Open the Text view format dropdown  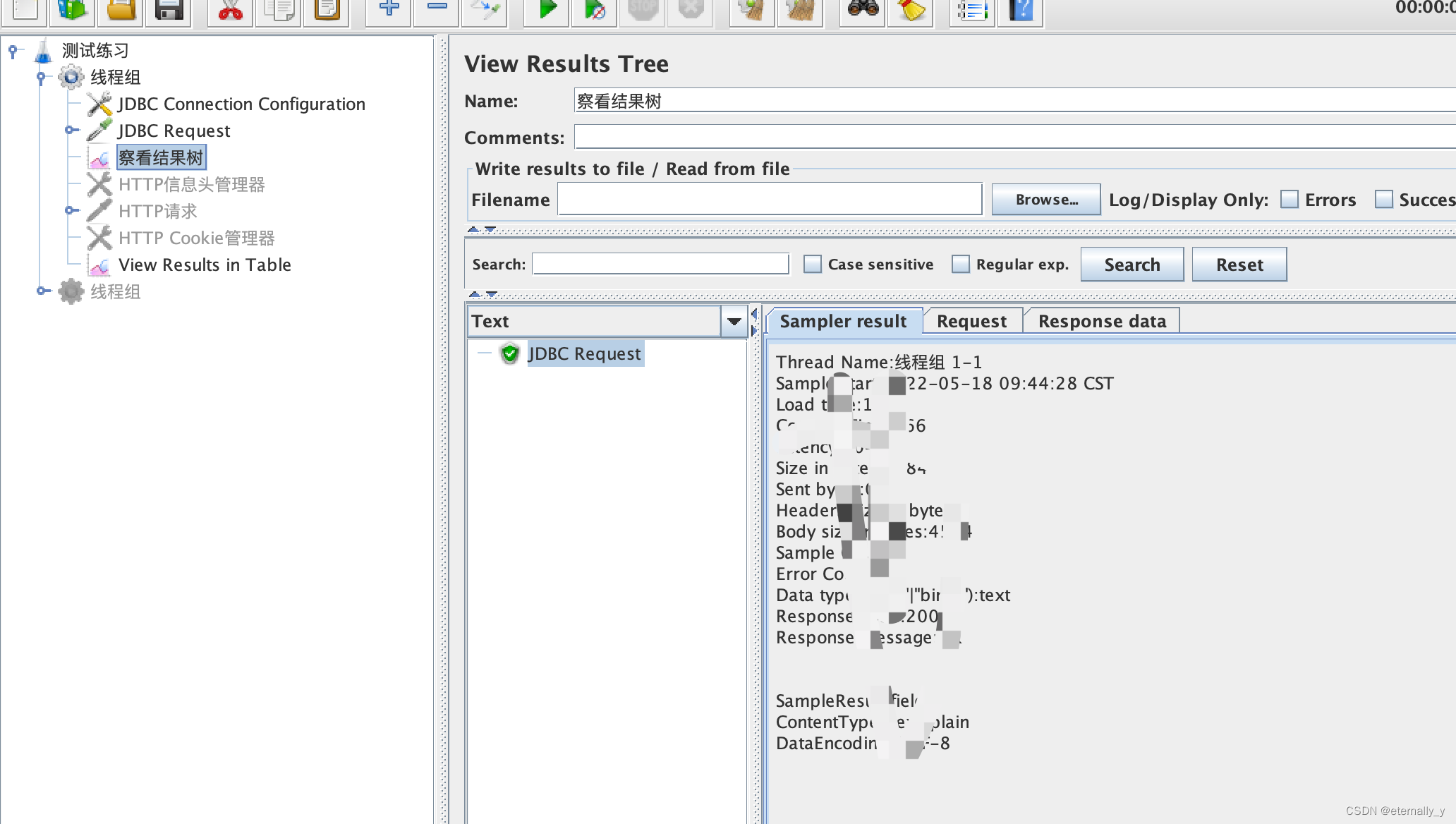(x=734, y=321)
